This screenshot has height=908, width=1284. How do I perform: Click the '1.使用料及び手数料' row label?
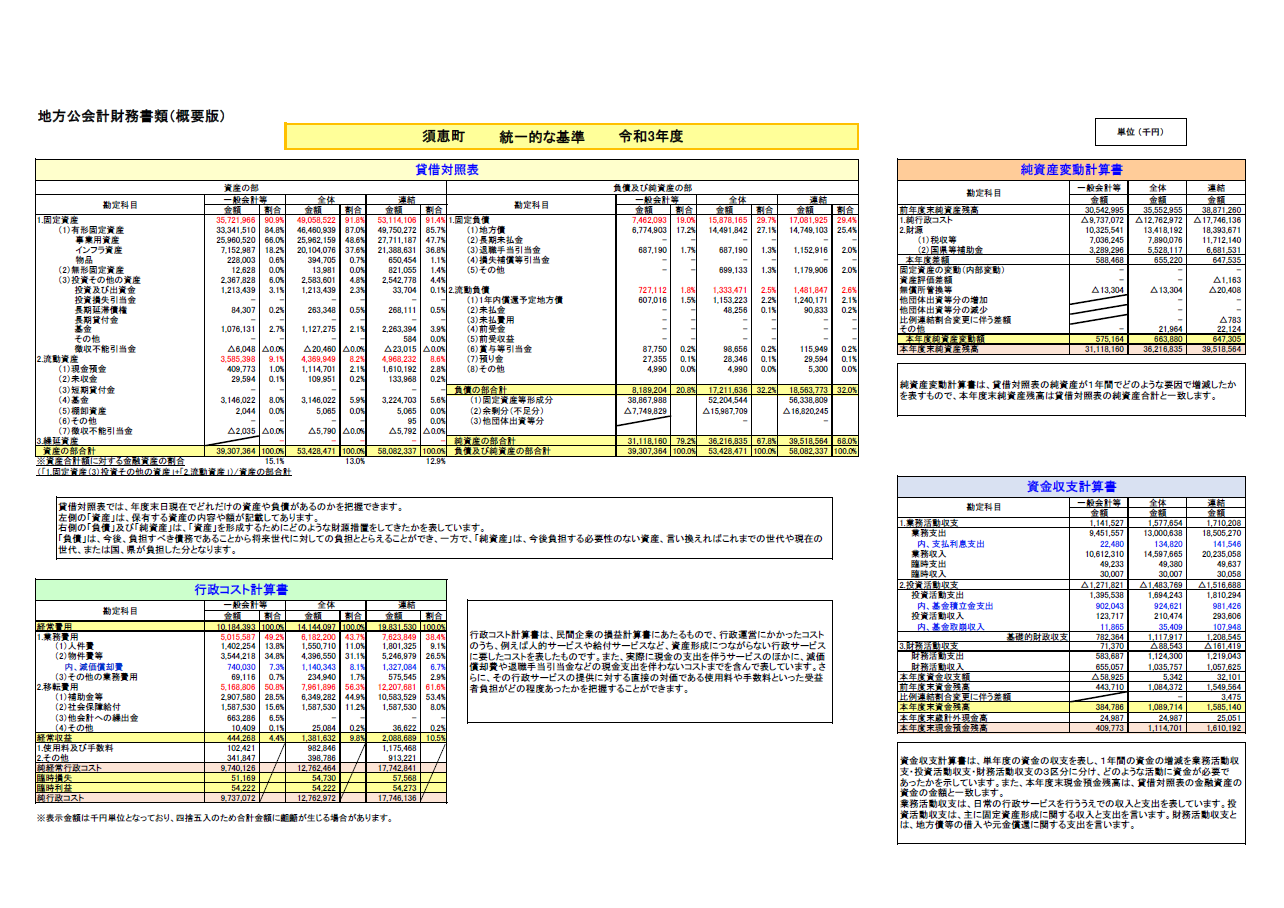[77, 748]
